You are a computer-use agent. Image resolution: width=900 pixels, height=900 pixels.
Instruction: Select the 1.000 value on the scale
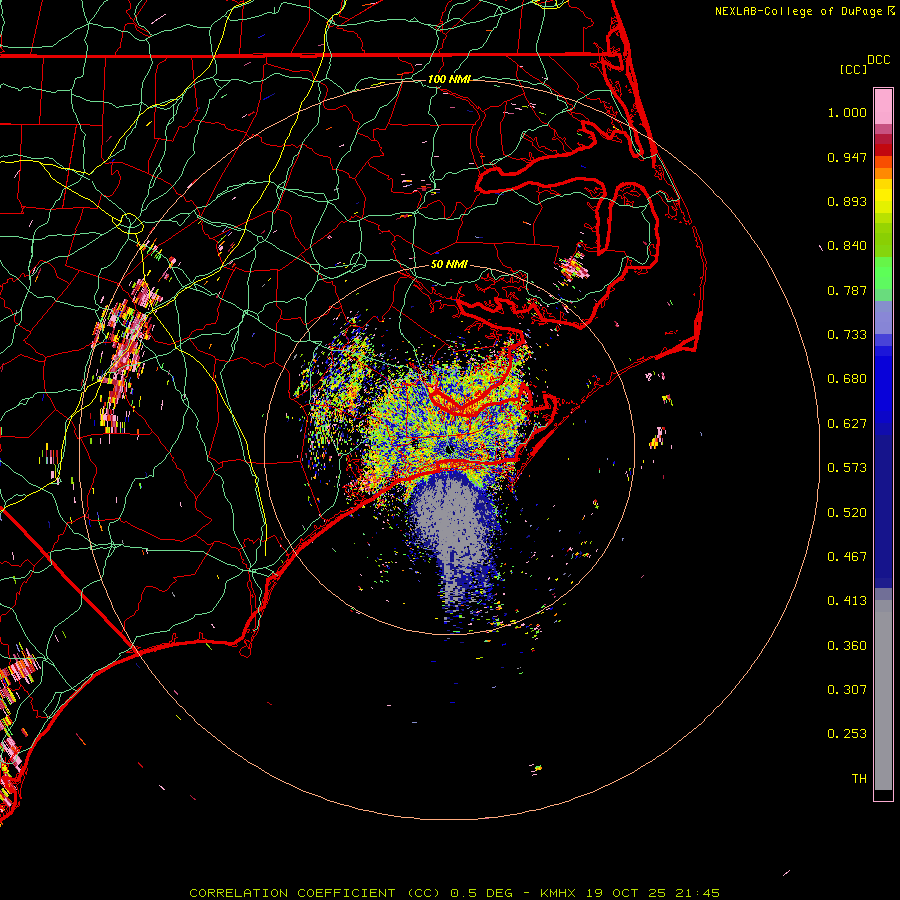847,112
